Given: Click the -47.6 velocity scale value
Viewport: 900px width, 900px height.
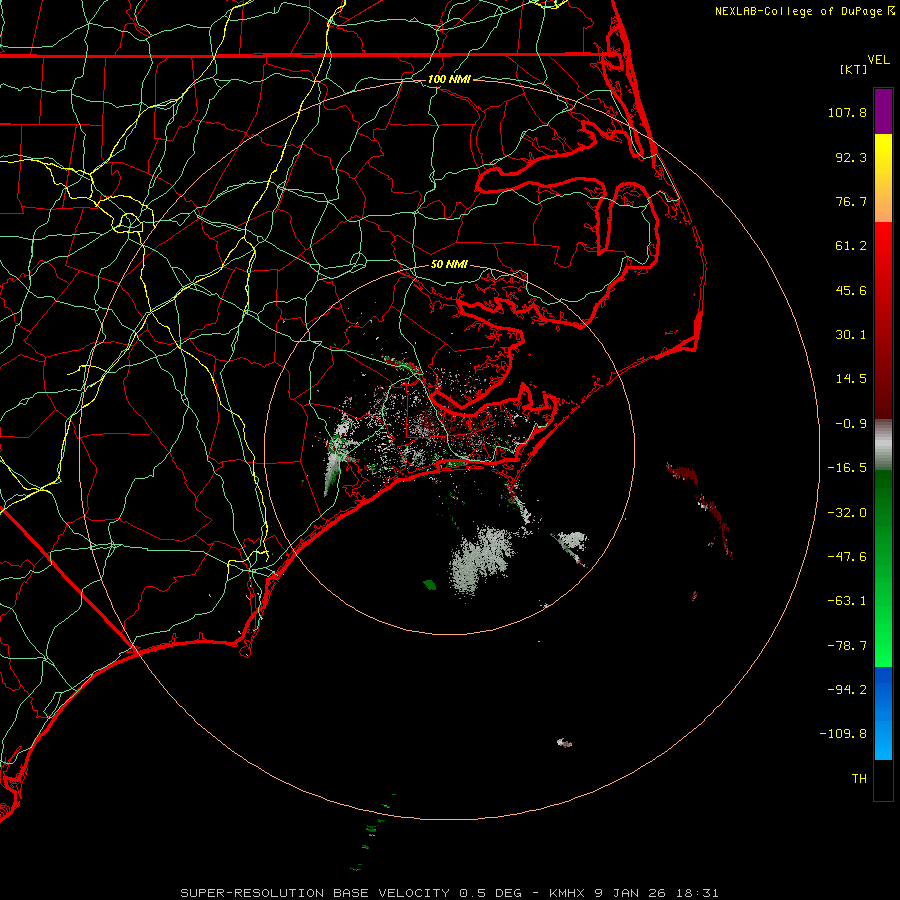Looking at the screenshot, I should pos(847,557).
